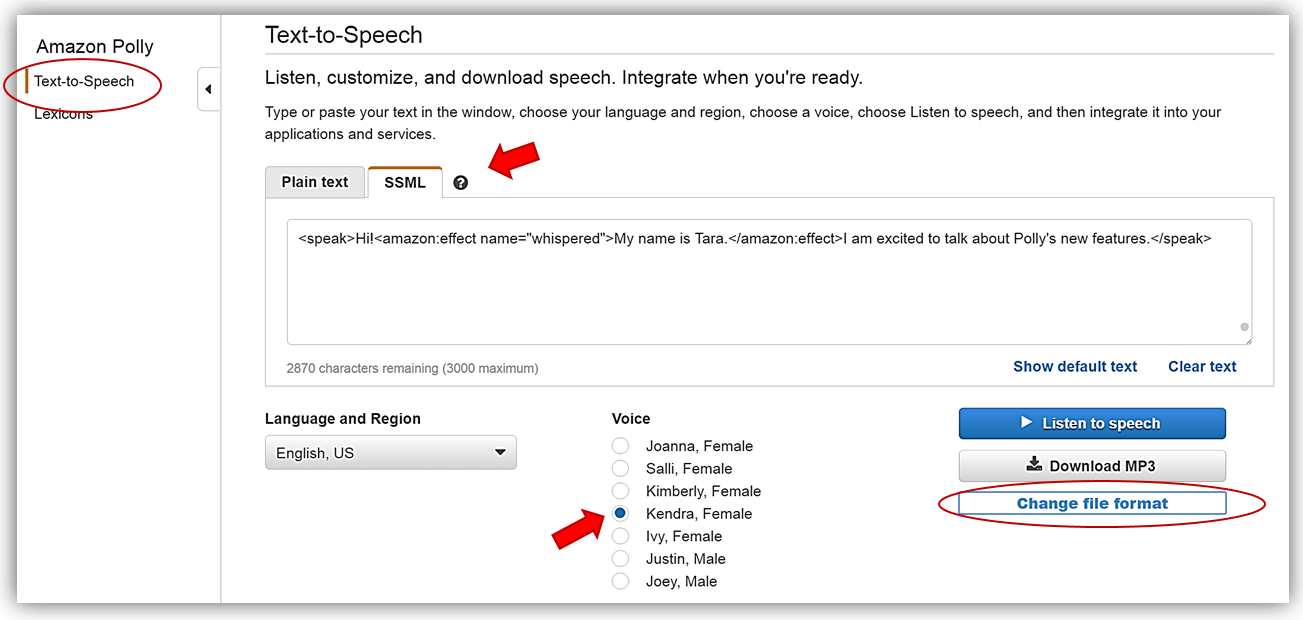1303x620 pixels.
Task: Click the SSML help question mark icon
Action: coord(460,183)
